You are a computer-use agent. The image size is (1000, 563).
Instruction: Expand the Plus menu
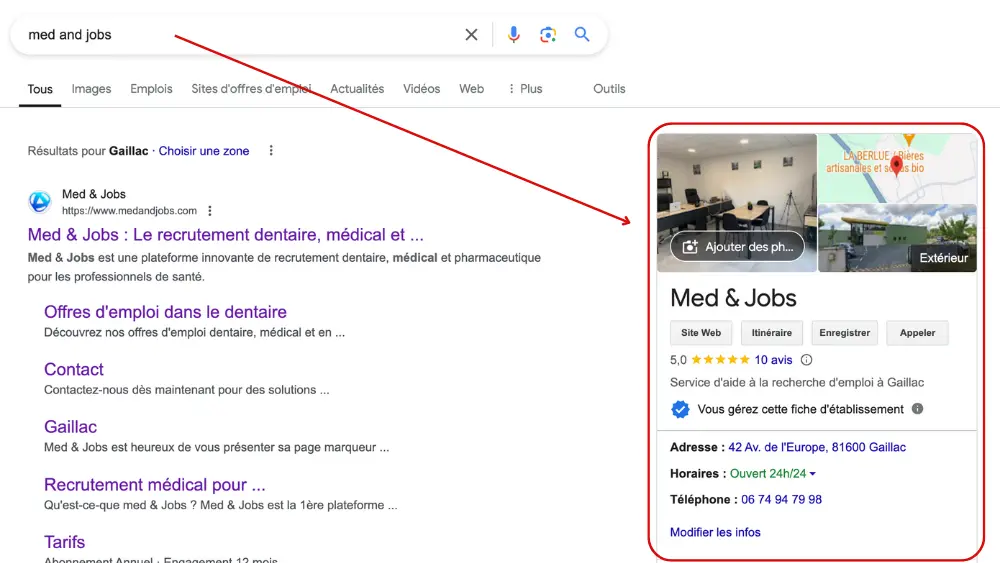point(525,89)
